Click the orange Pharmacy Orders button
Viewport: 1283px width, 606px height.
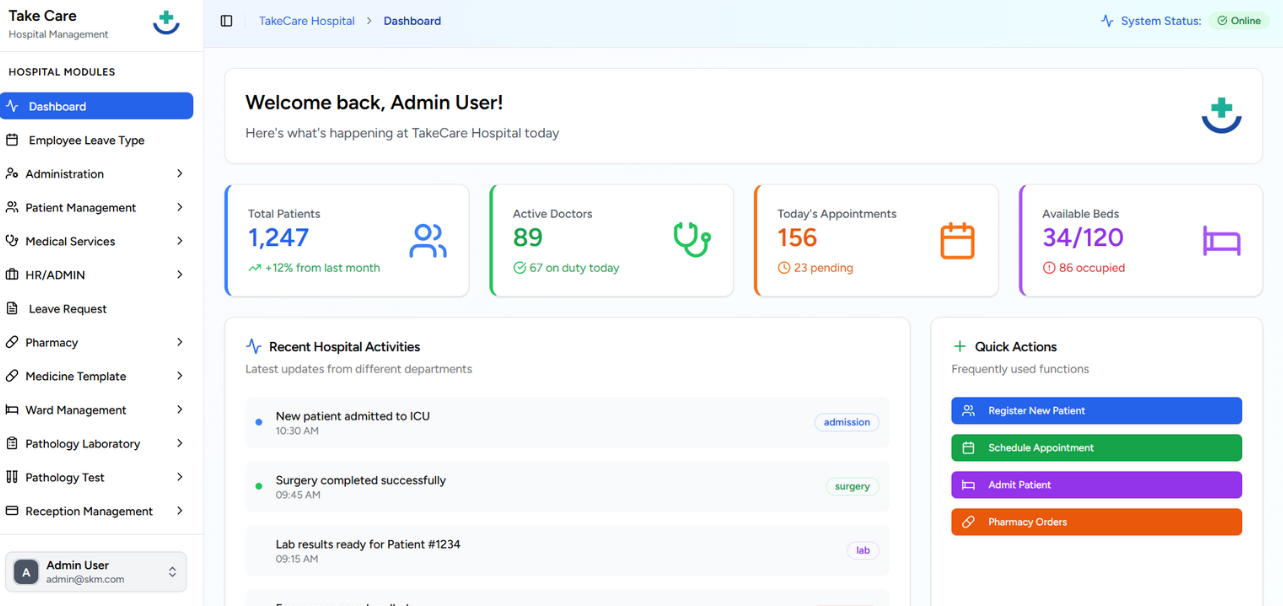pyautogui.click(x=1096, y=522)
